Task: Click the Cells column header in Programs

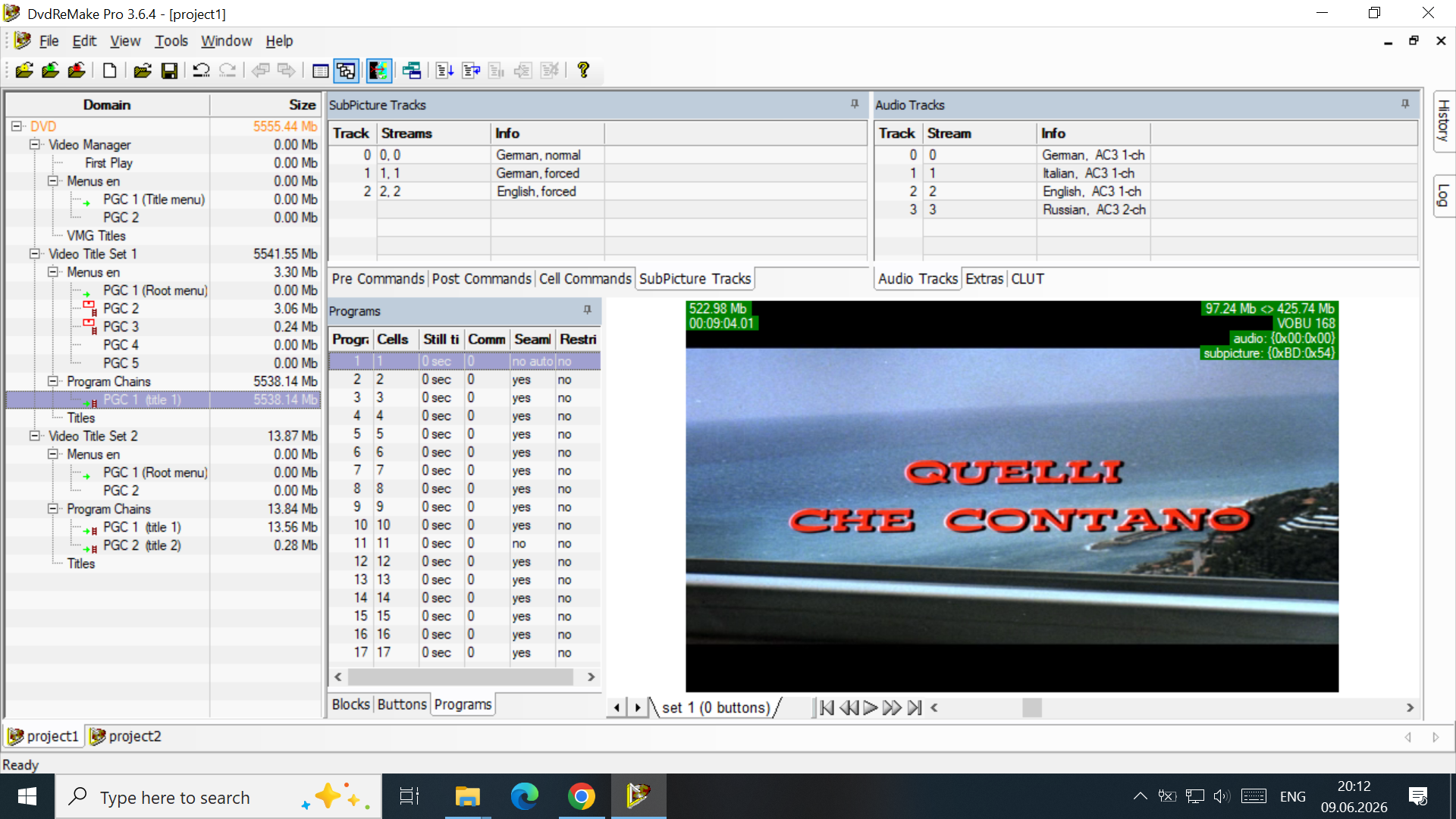Action: pos(395,339)
